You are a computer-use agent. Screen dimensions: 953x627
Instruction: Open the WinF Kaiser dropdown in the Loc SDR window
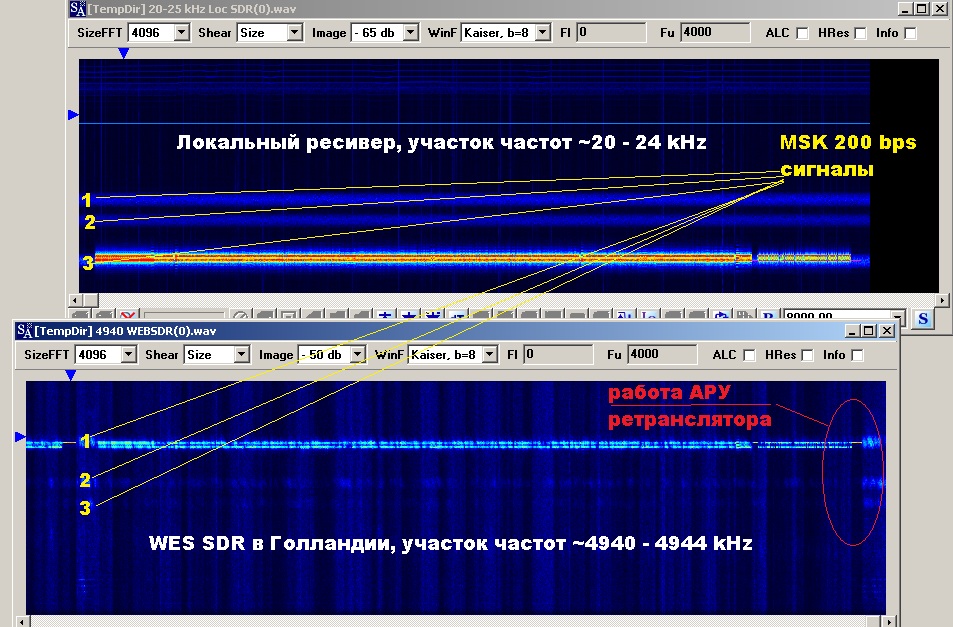[542, 32]
